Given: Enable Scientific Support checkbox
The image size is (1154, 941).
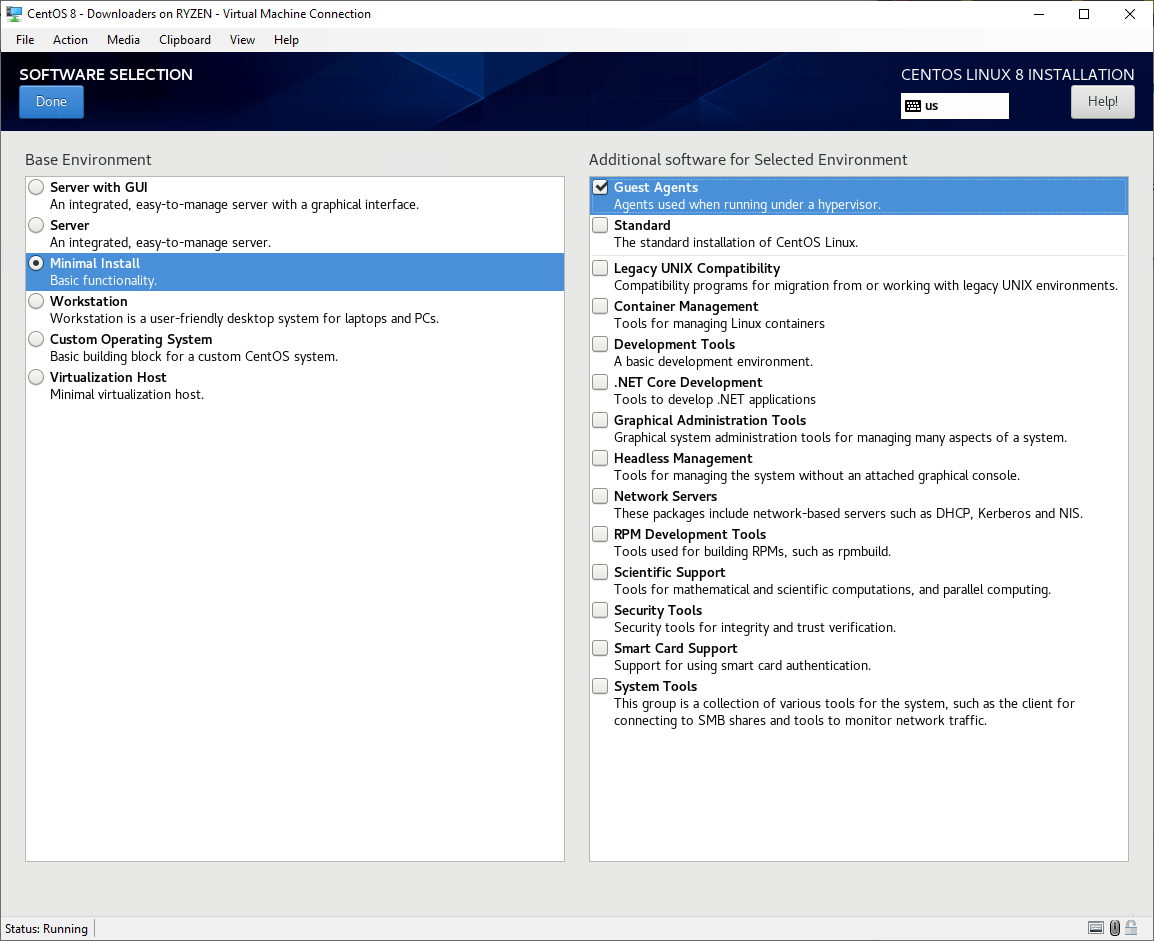Looking at the screenshot, I should coord(601,572).
